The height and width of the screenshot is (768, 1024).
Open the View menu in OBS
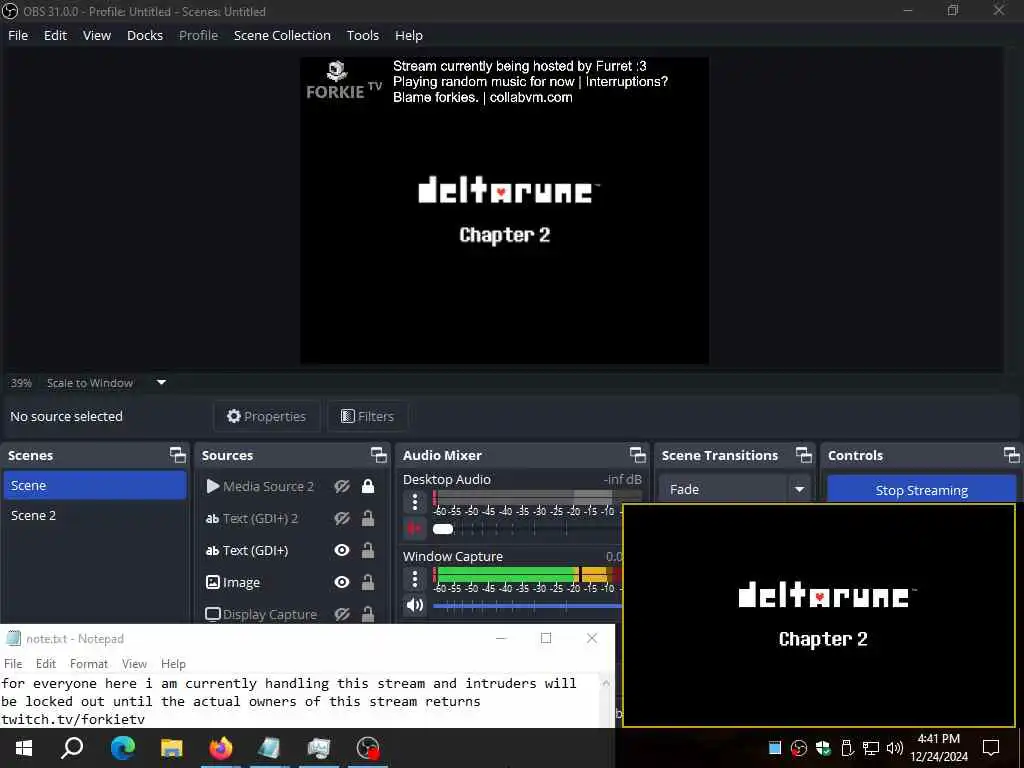click(x=97, y=35)
